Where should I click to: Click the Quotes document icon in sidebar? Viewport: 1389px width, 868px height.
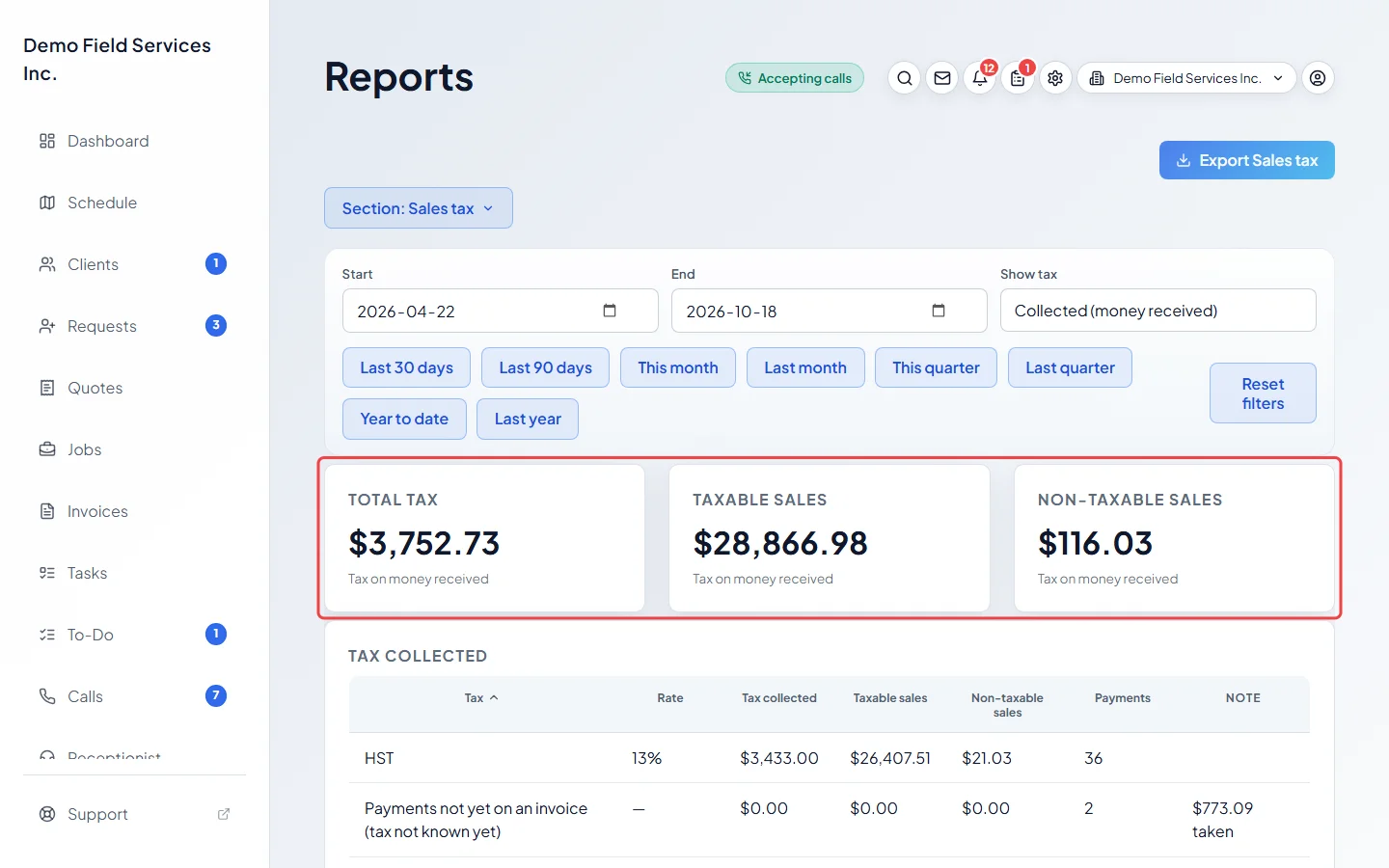tap(47, 388)
